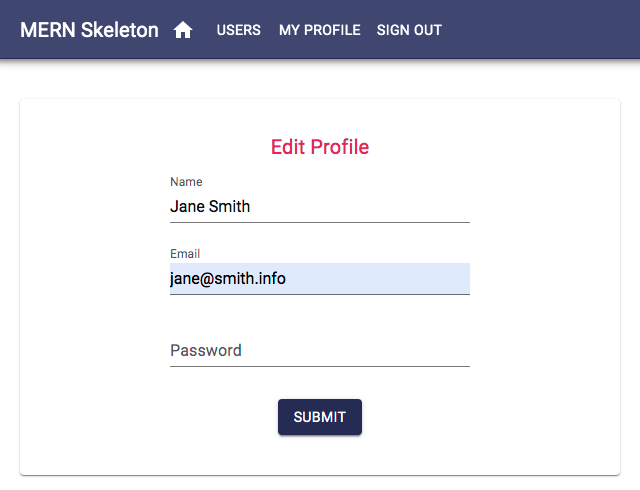The height and width of the screenshot is (490, 640).
Task: Click the MERN Skeleton app title
Action: click(x=89, y=30)
